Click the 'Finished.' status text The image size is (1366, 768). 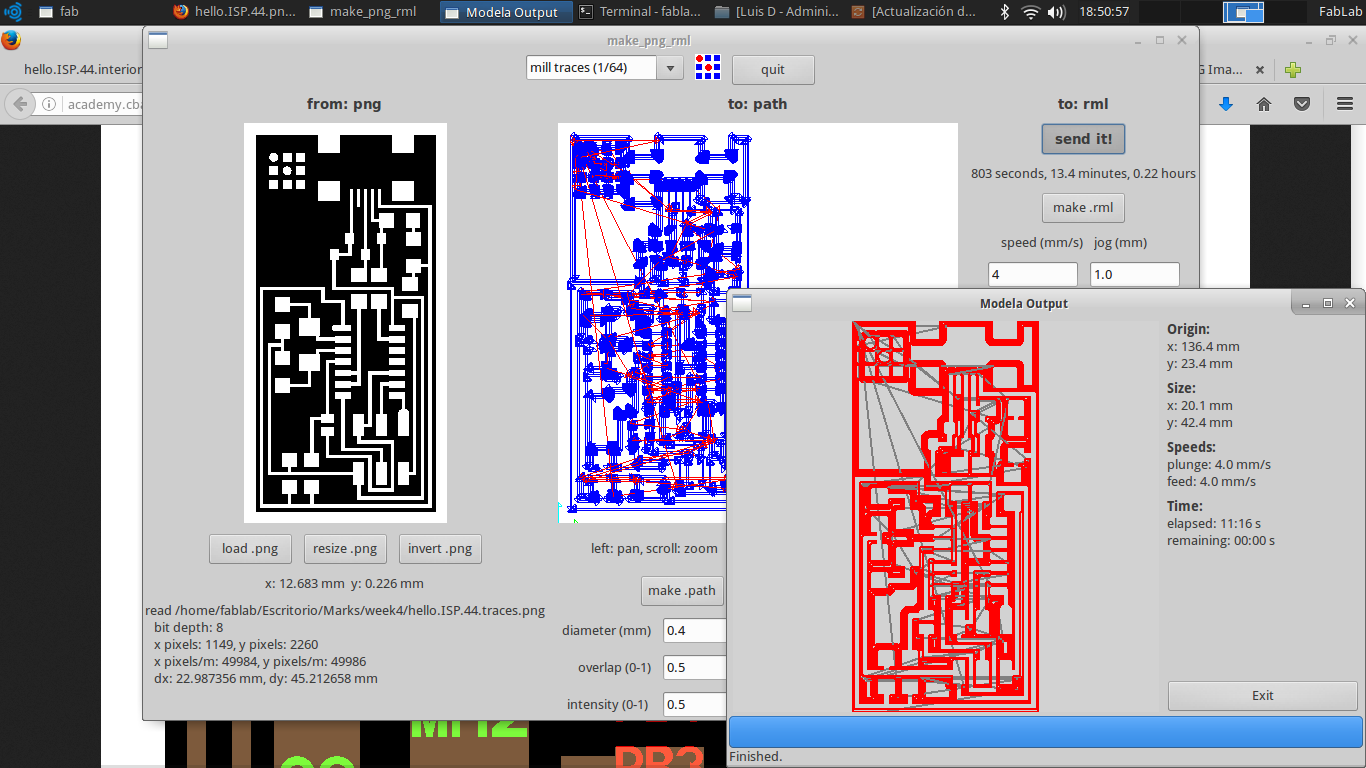pyautogui.click(x=756, y=757)
